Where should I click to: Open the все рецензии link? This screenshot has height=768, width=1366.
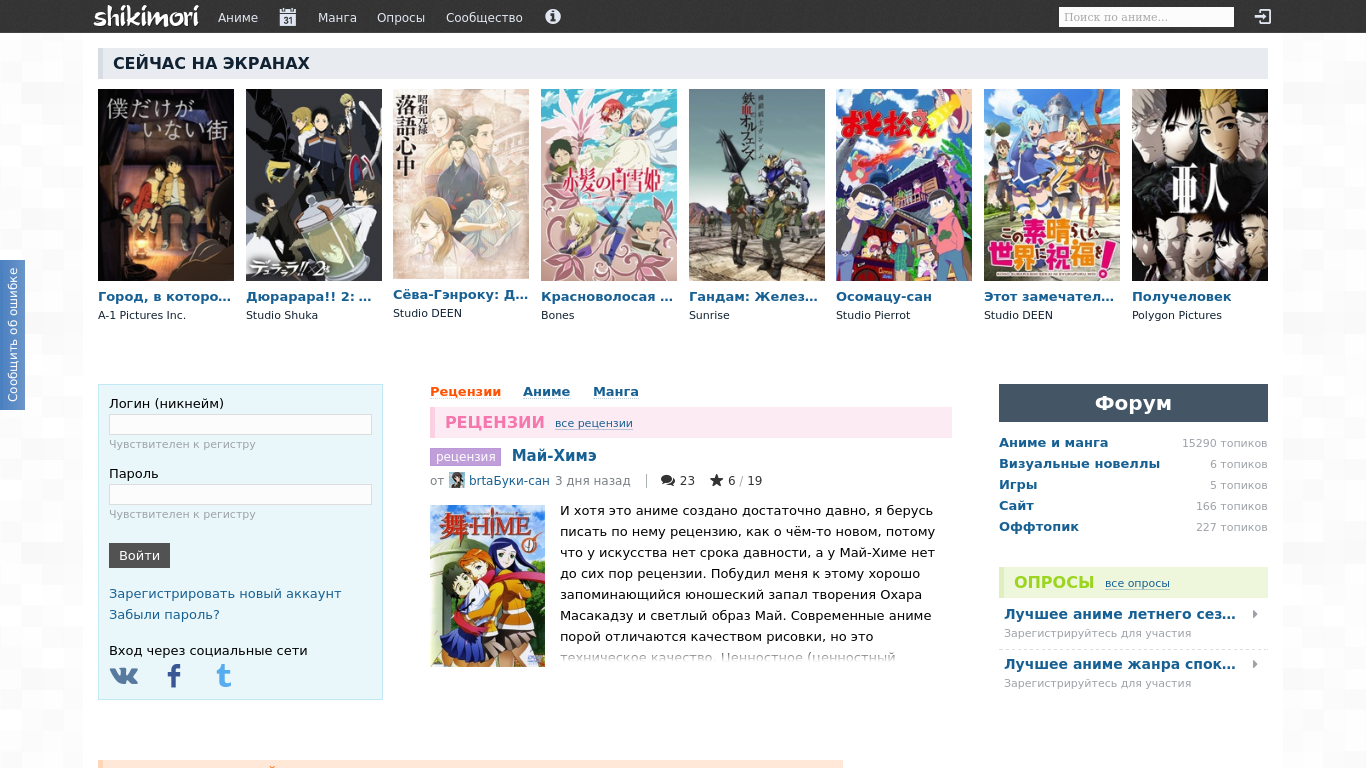[x=594, y=424]
